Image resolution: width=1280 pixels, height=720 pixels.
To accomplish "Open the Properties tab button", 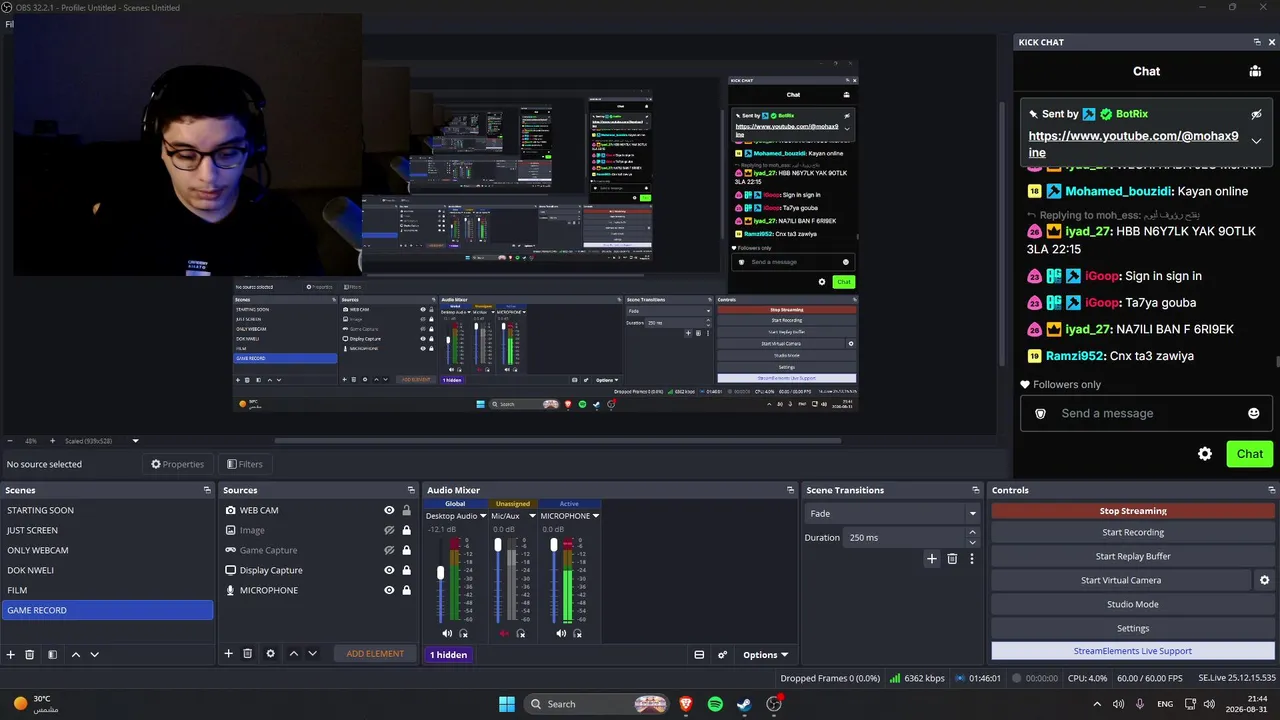I will (178, 464).
